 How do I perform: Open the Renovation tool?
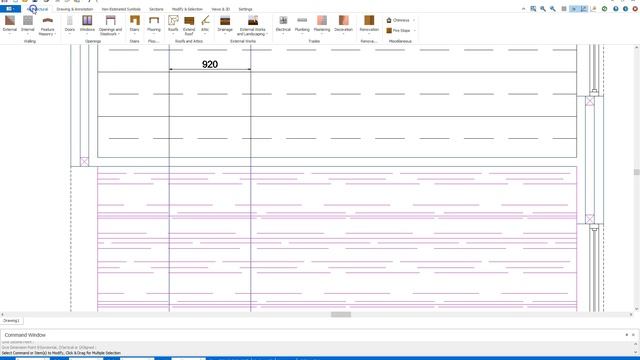click(x=369, y=24)
